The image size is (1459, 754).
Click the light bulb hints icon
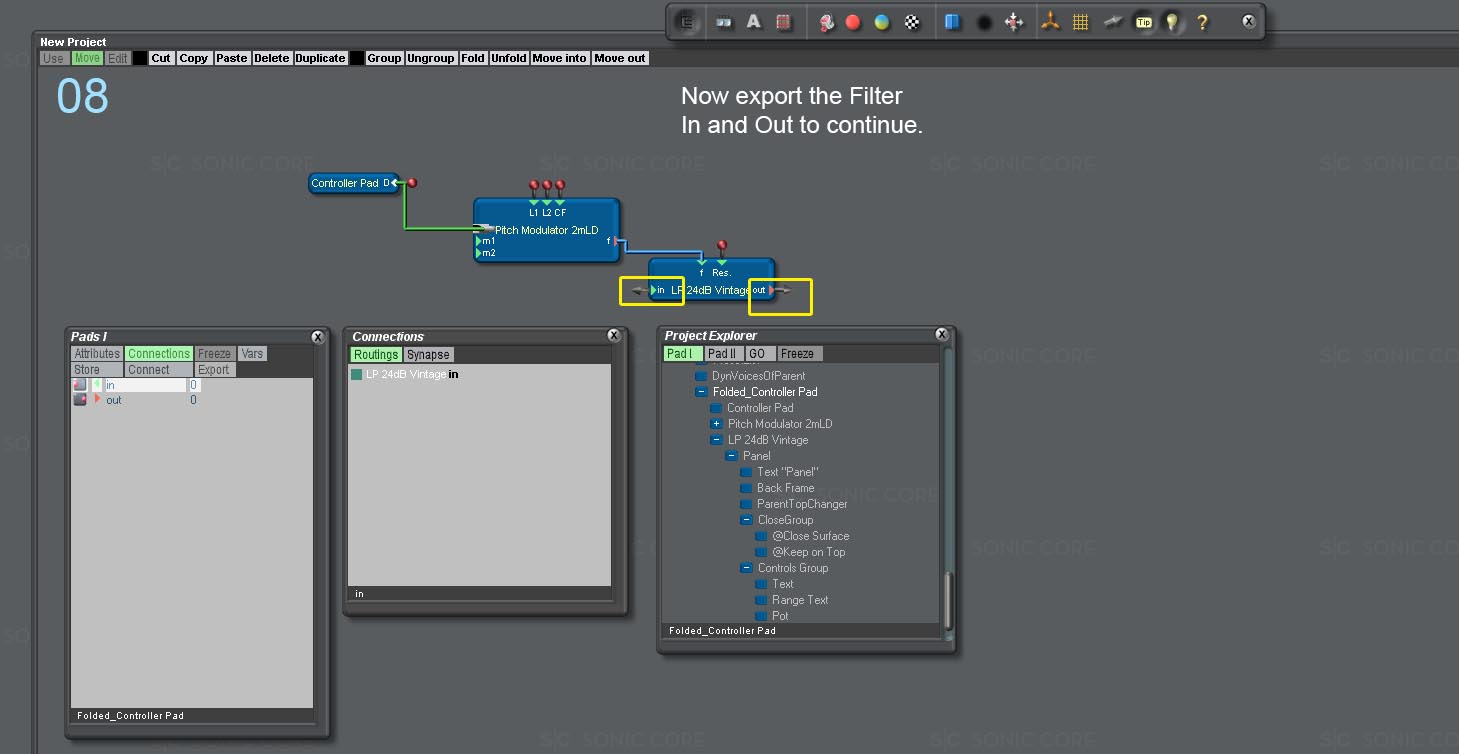pos(1173,21)
